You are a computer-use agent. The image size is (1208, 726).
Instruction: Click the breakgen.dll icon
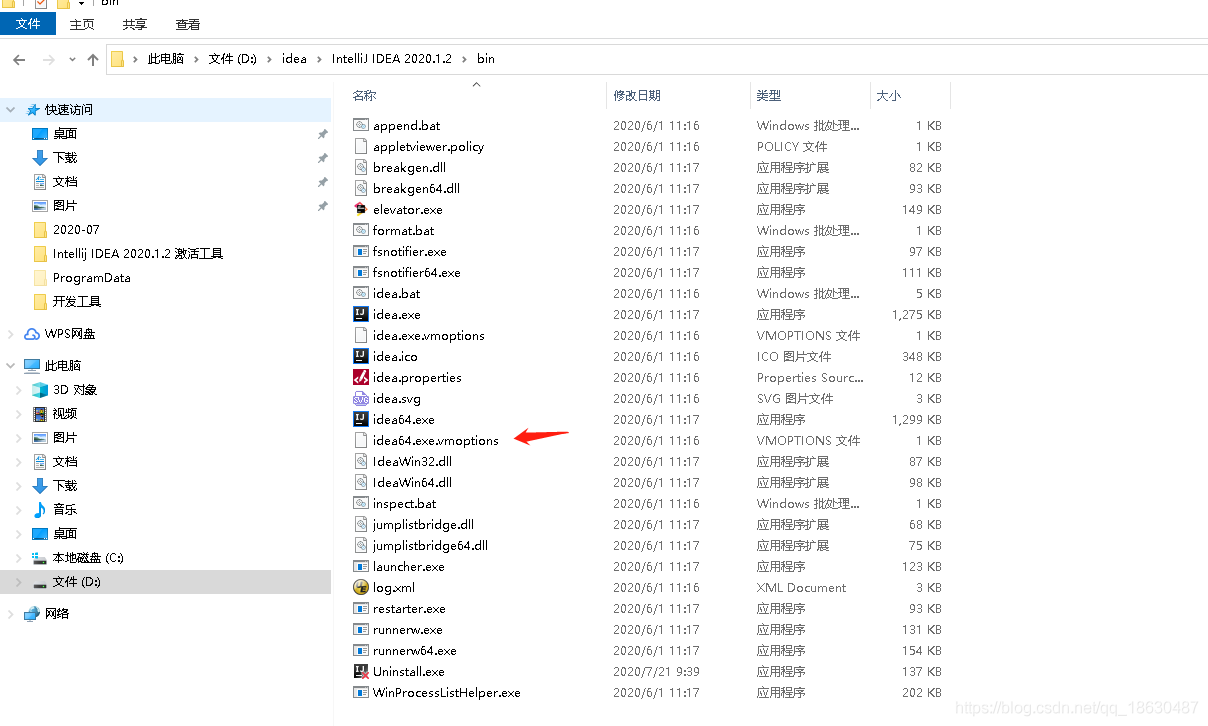(x=361, y=167)
